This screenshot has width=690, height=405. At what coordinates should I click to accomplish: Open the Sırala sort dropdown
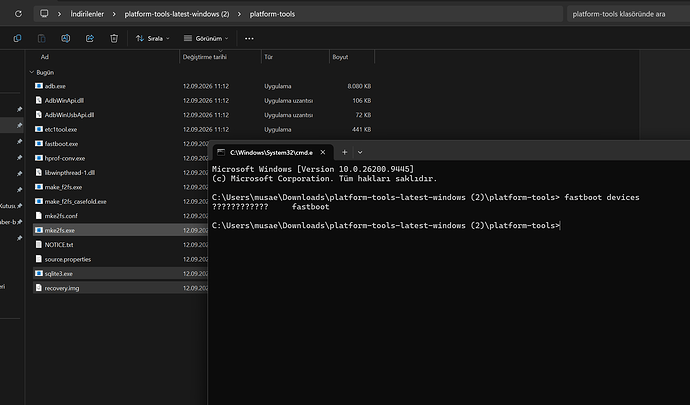click(x=152, y=38)
